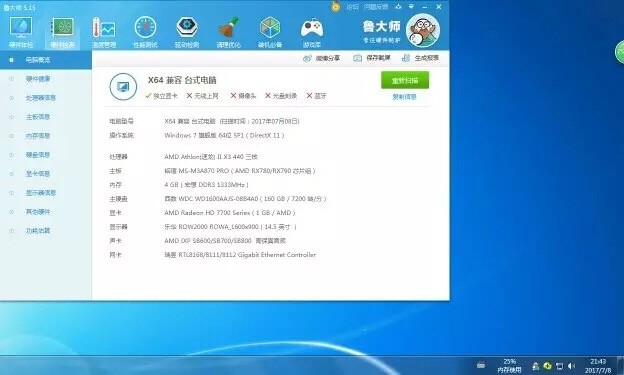The width and height of the screenshot is (624, 375).
Task: Click MS-M3A870 PRO motherboard value
Action: pyautogui.click(x=240, y=171)
